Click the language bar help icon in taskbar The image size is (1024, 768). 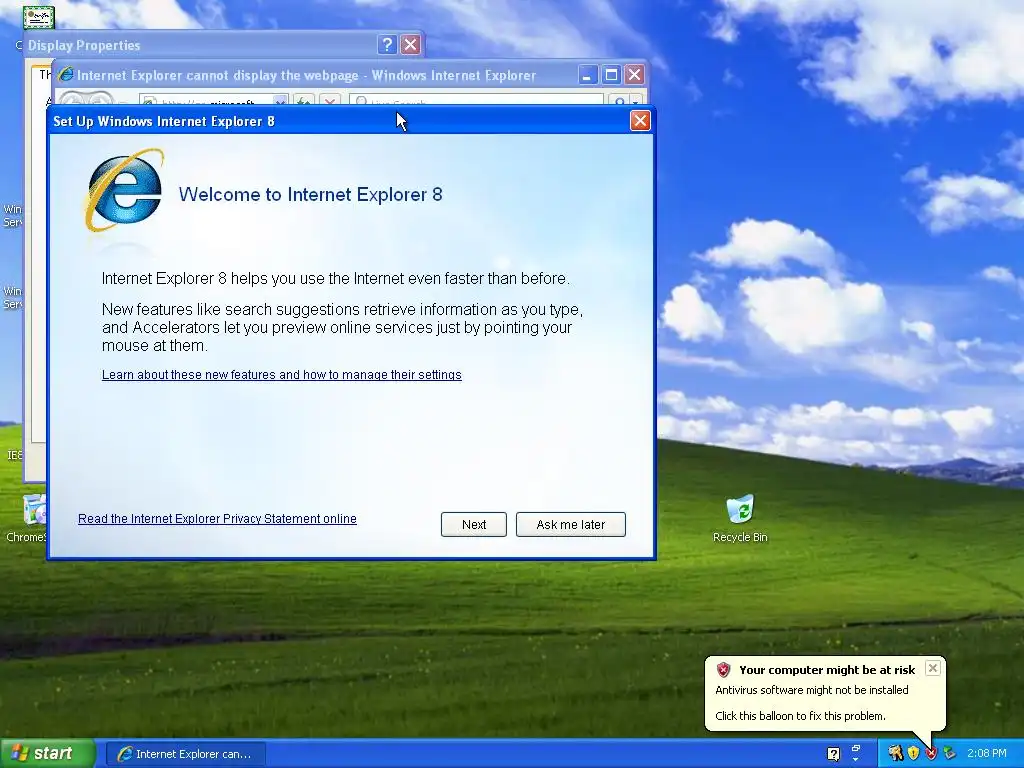(x=833, y=754)
